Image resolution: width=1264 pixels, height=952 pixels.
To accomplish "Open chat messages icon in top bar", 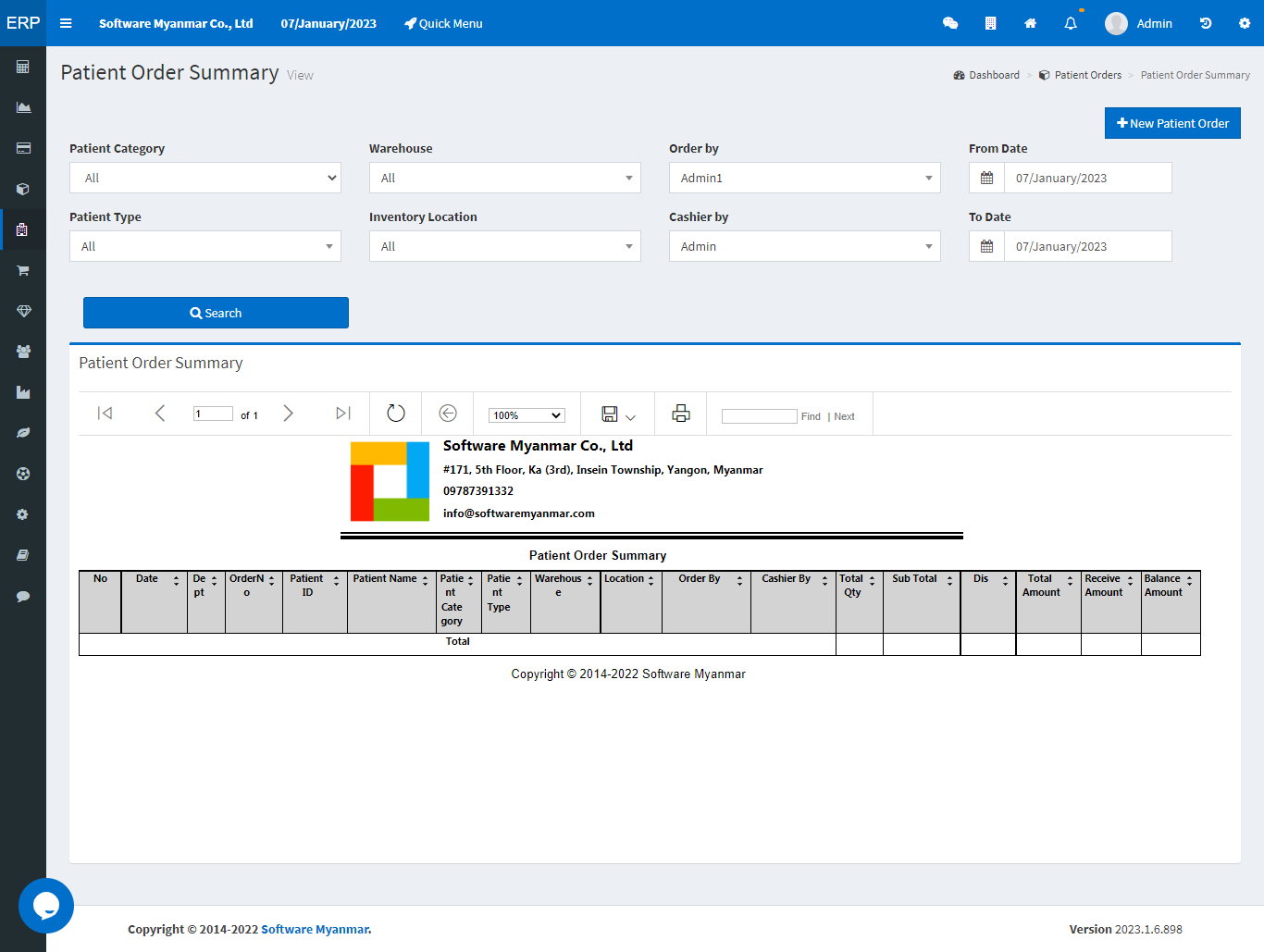I will 950,23.
